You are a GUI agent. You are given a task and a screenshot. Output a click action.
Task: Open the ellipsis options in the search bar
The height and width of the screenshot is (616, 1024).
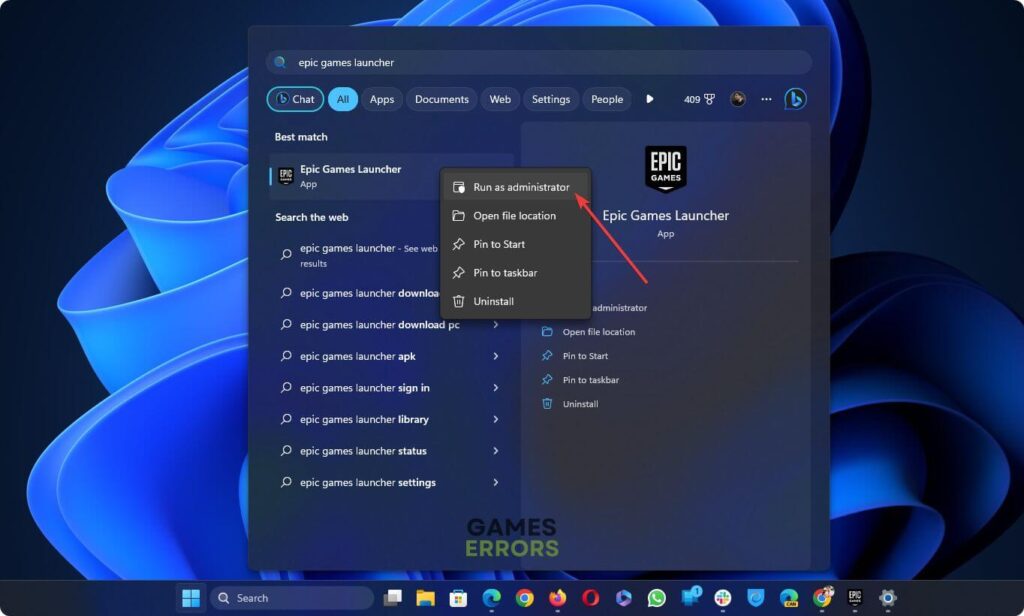point(767,99)
